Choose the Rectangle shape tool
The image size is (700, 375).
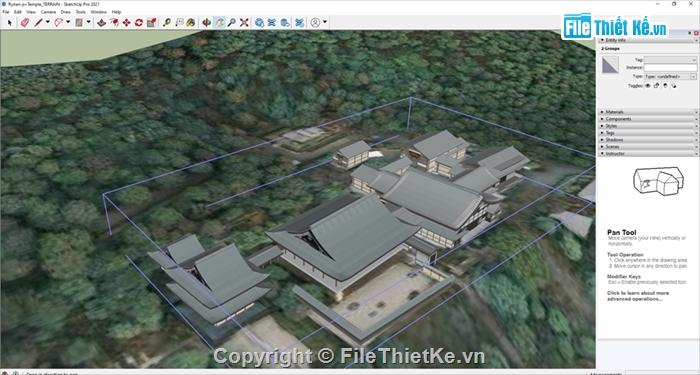click(x=79, y=22)
